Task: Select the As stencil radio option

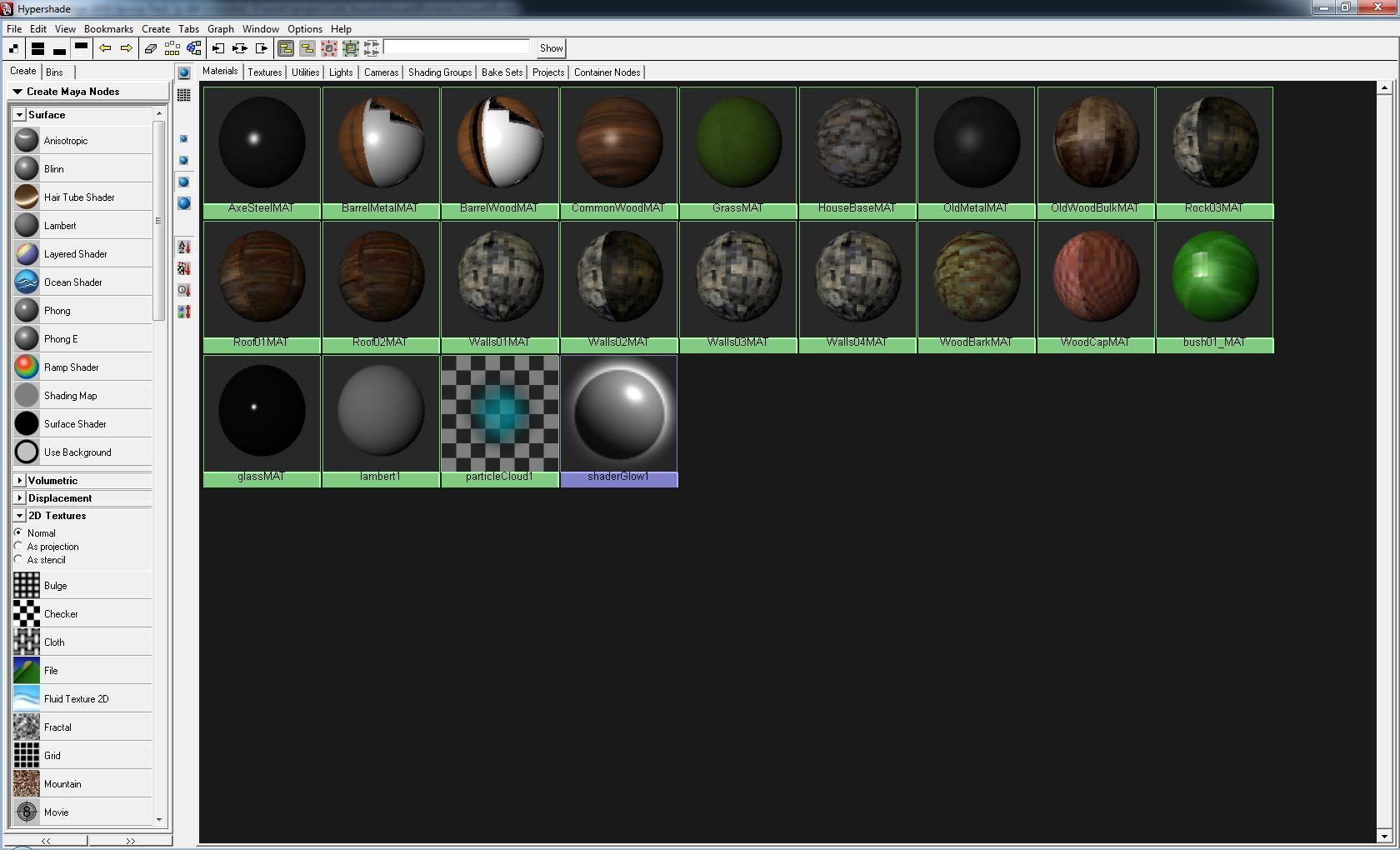Action: pos(18,559)
